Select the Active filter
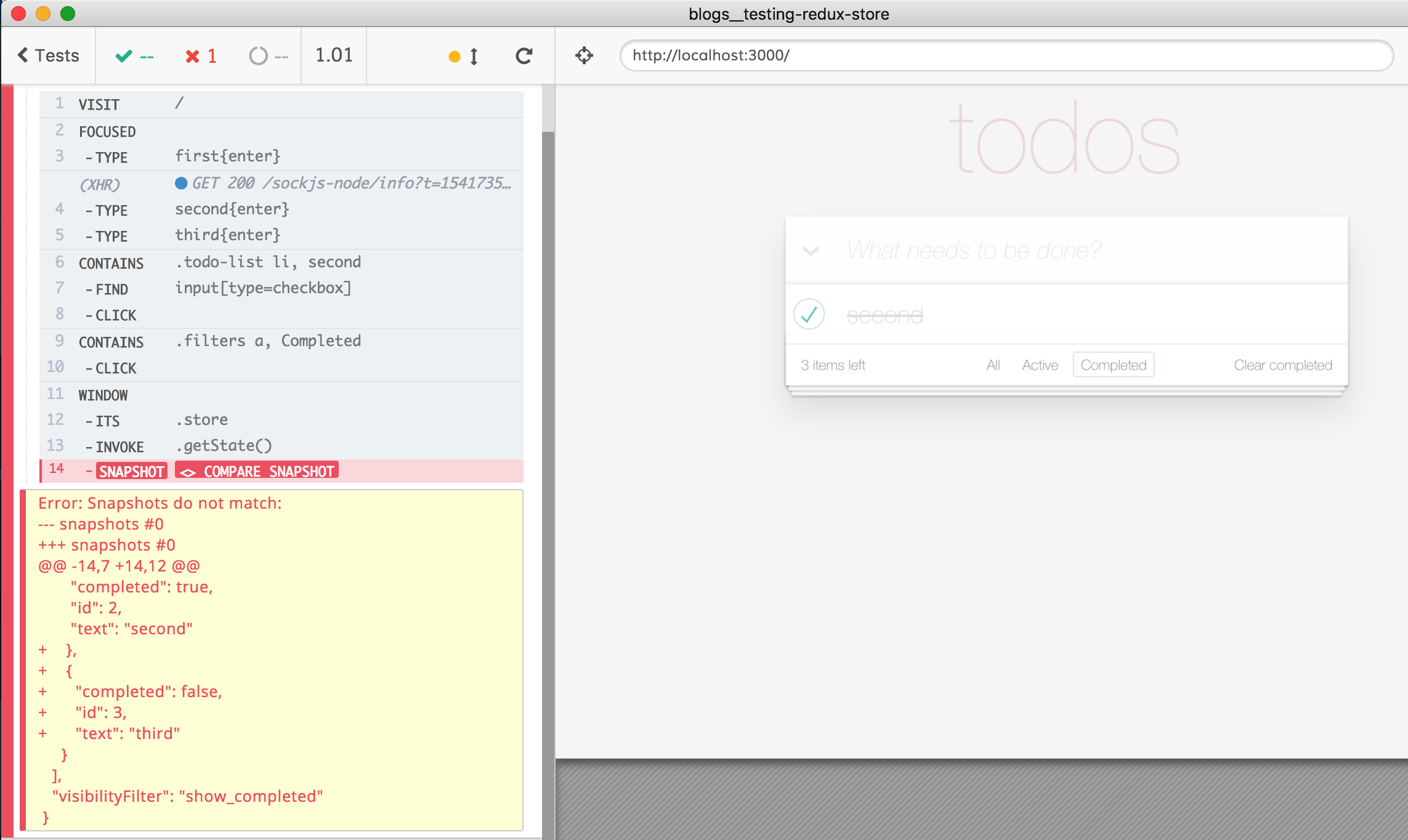This screenshot has width=1408, height=840. click(1040, 365)
